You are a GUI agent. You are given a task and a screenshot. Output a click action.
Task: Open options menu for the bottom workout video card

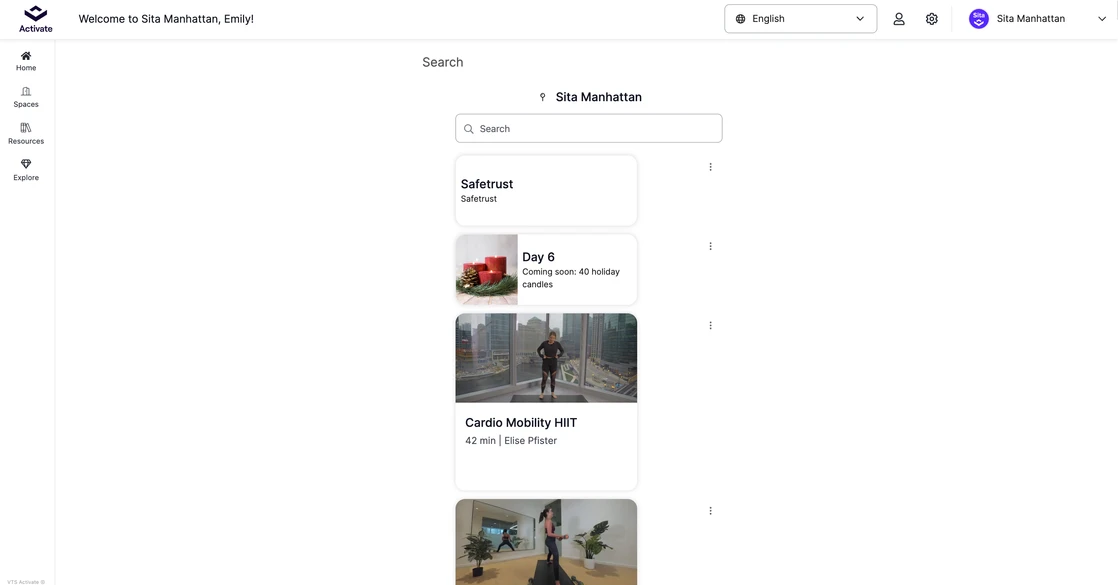click(710, 511)
